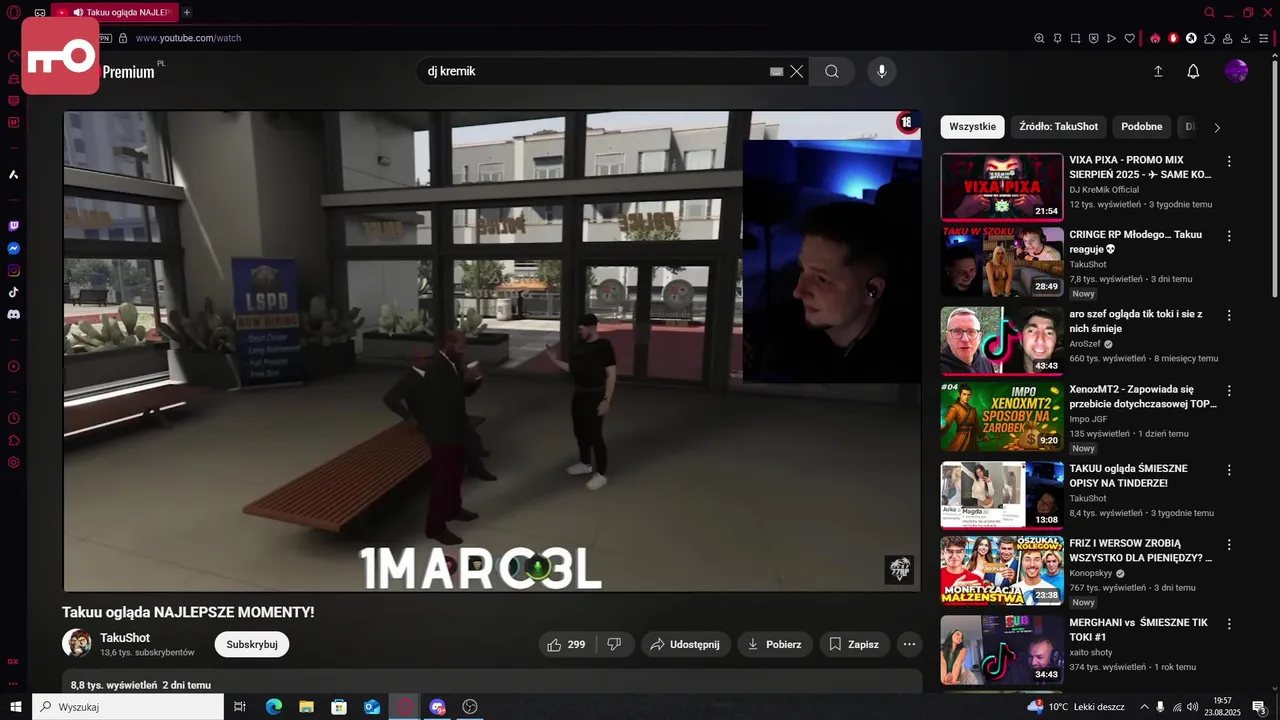Show more filter chips with arrow

(x=1217, y=127)
